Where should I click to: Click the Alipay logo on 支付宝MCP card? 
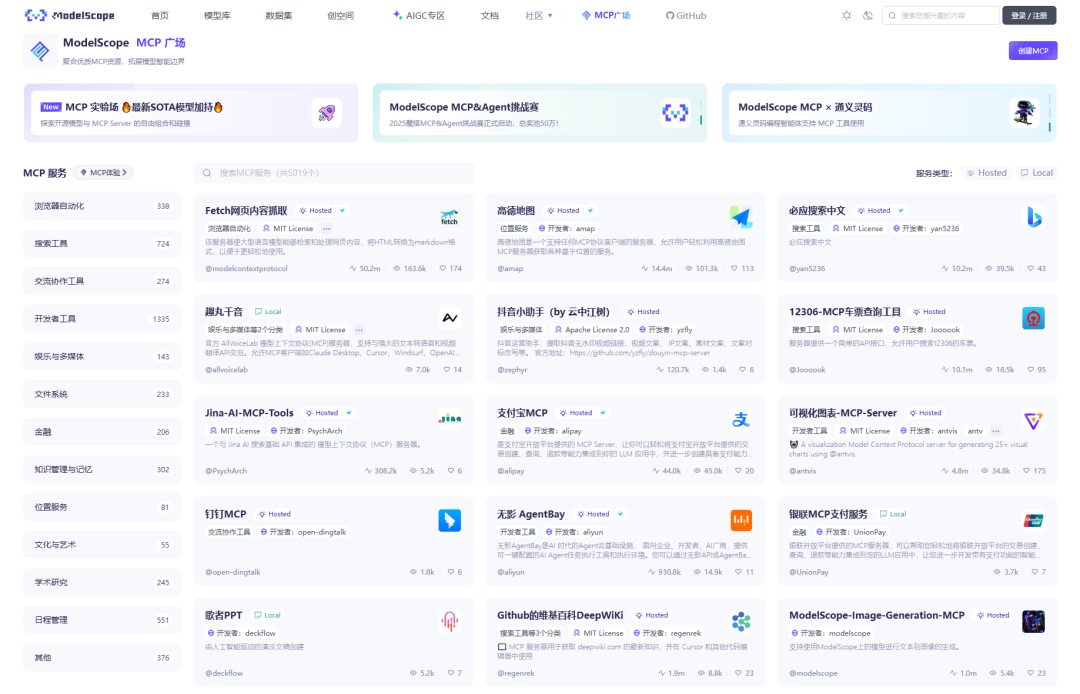click(x=740, y=419)
